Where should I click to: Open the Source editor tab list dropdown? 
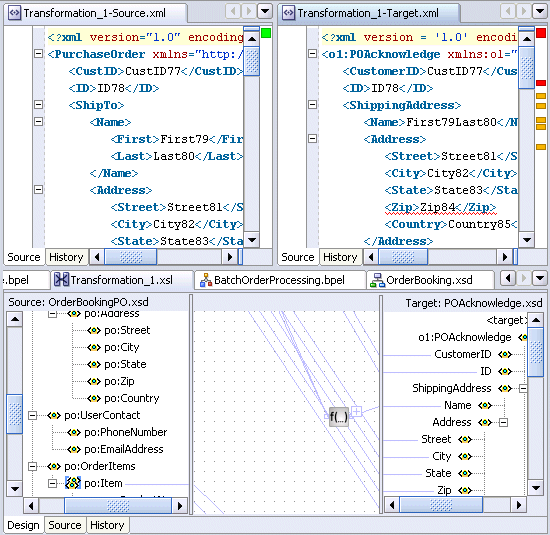click(x=265, y=12)
